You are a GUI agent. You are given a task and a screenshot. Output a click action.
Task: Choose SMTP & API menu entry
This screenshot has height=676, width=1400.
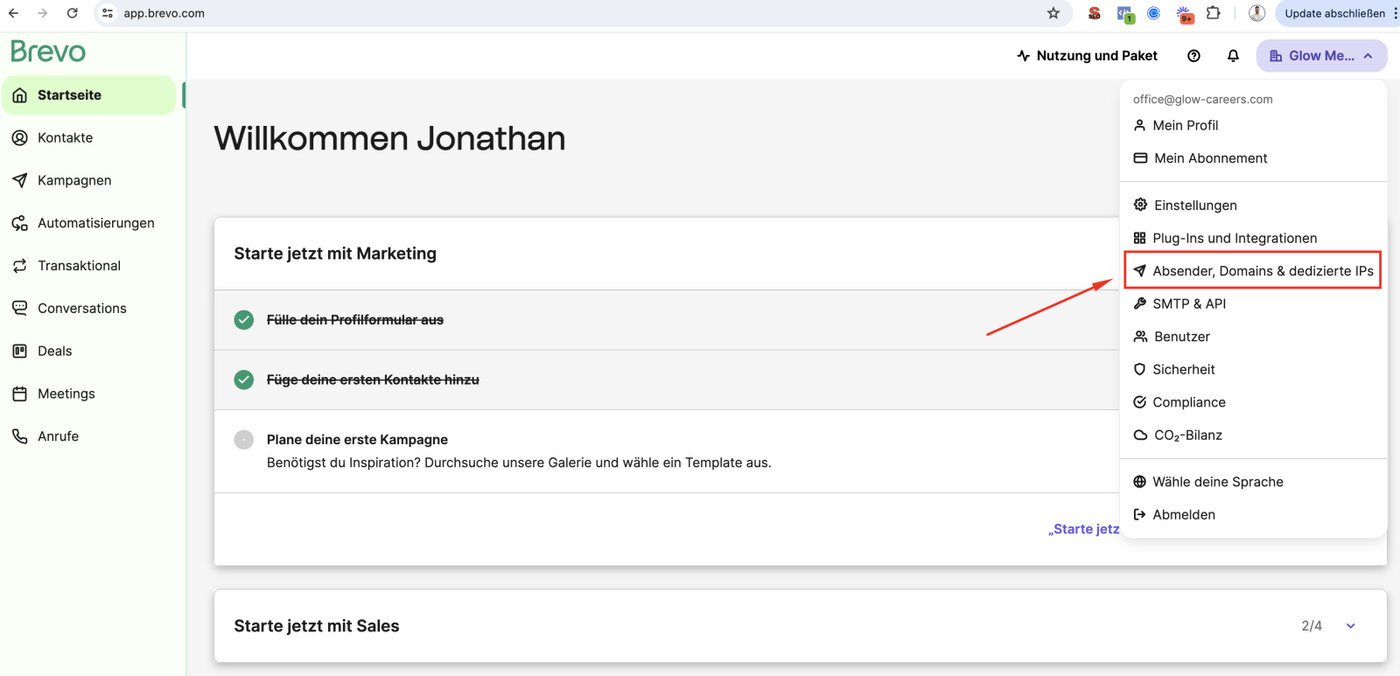click(1188, 304)
